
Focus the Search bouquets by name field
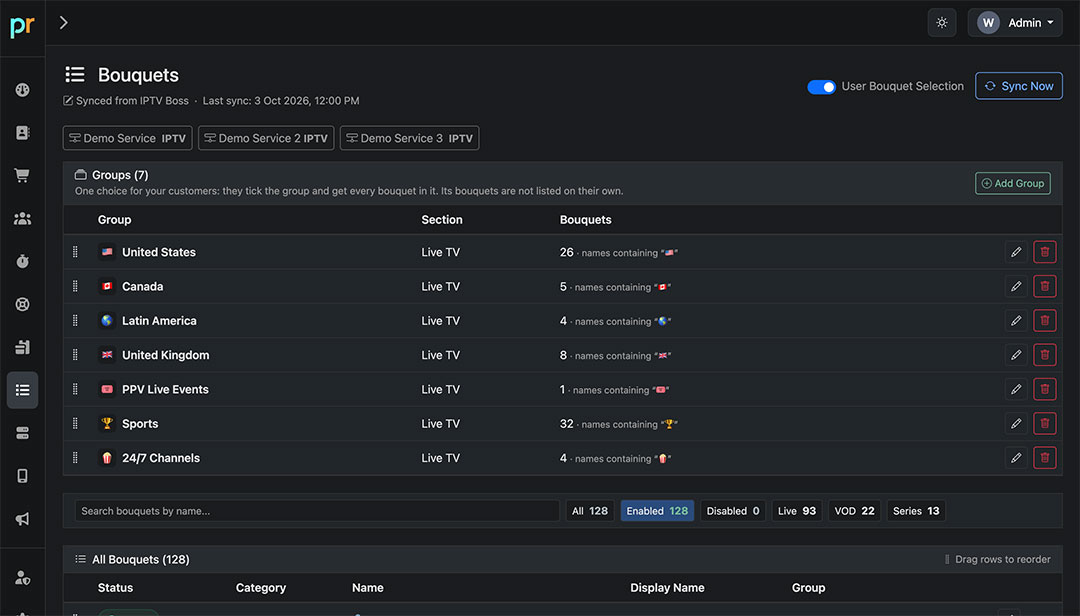(x=317, y=511)
